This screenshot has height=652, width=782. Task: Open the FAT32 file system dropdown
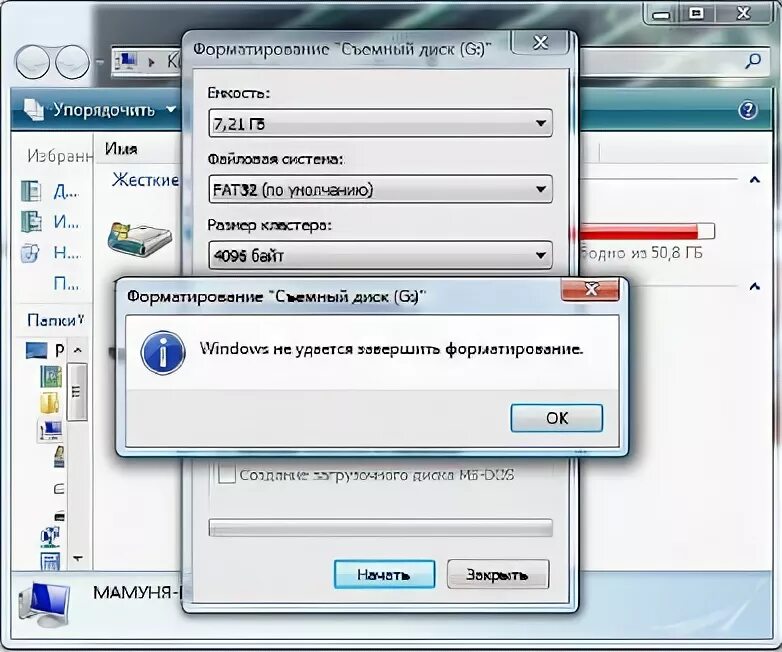click(380, 189)
